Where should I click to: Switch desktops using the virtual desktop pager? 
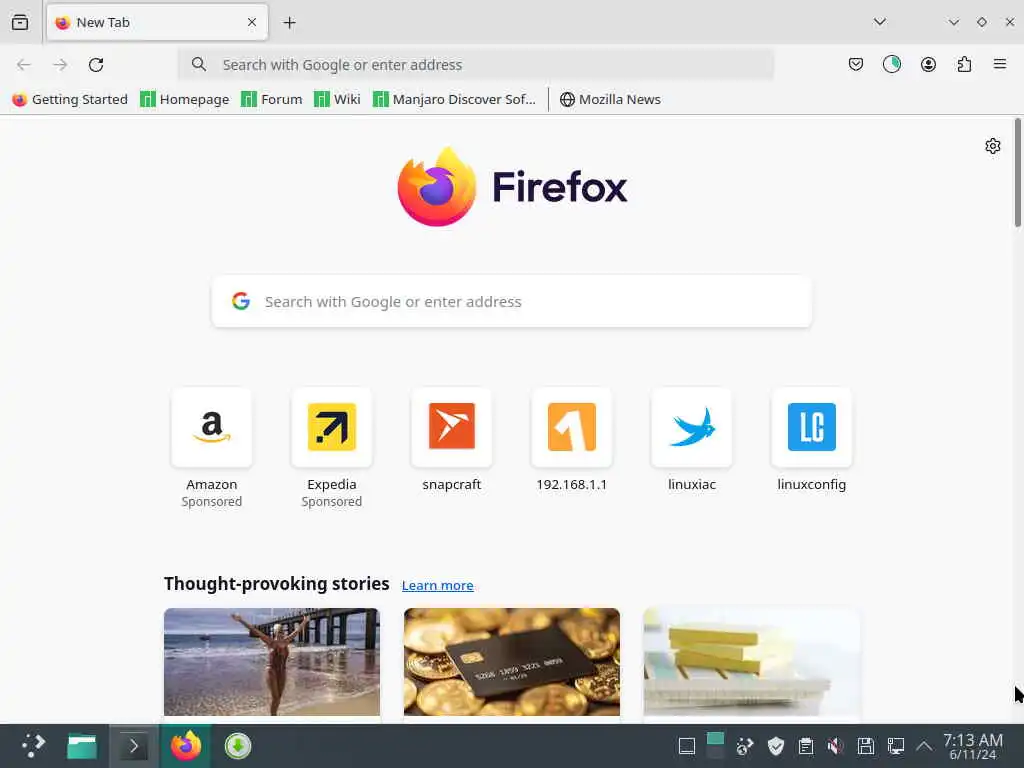(x=715, y=746)
